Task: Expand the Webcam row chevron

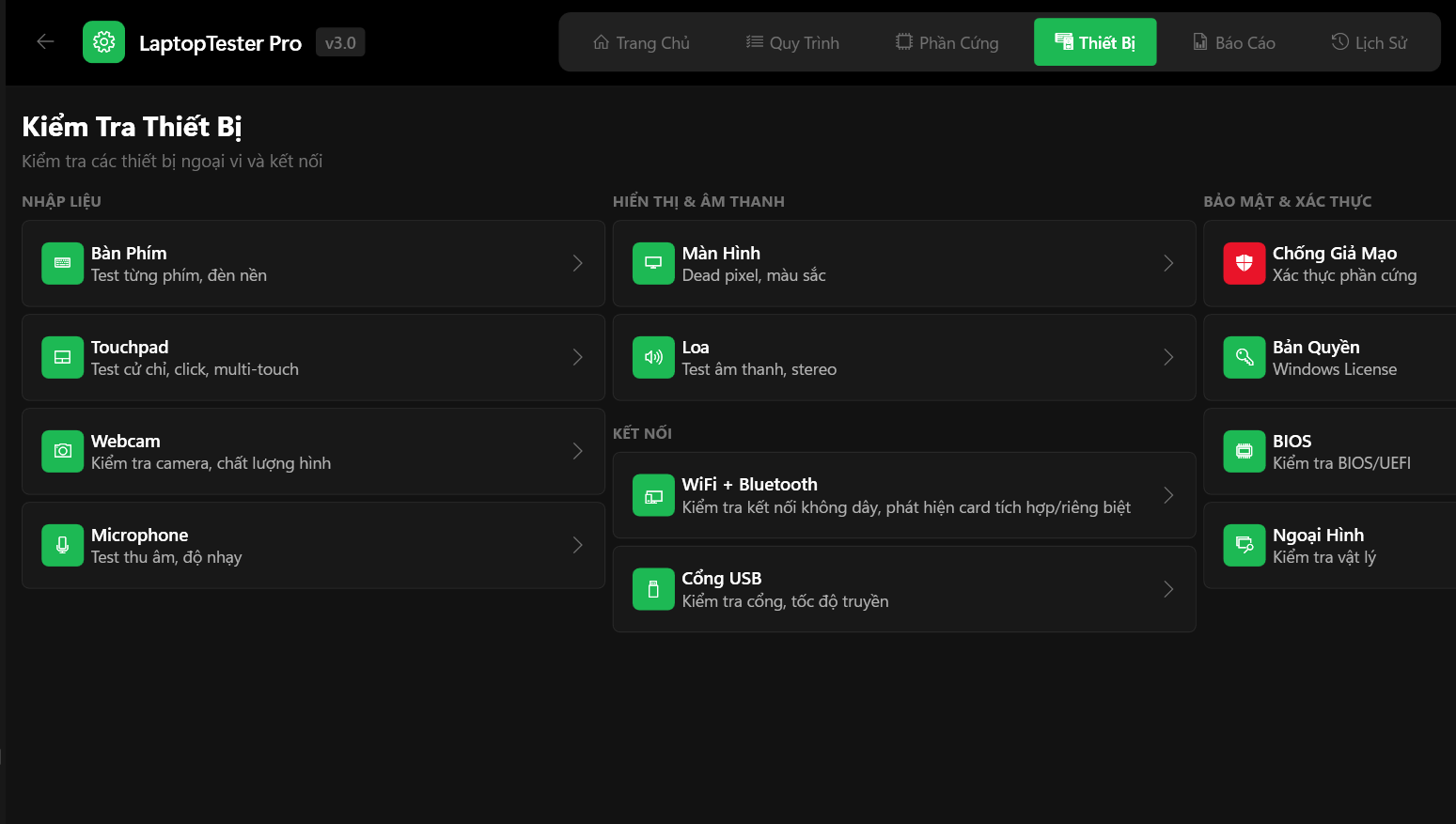Action: click(x=578, y=451)
